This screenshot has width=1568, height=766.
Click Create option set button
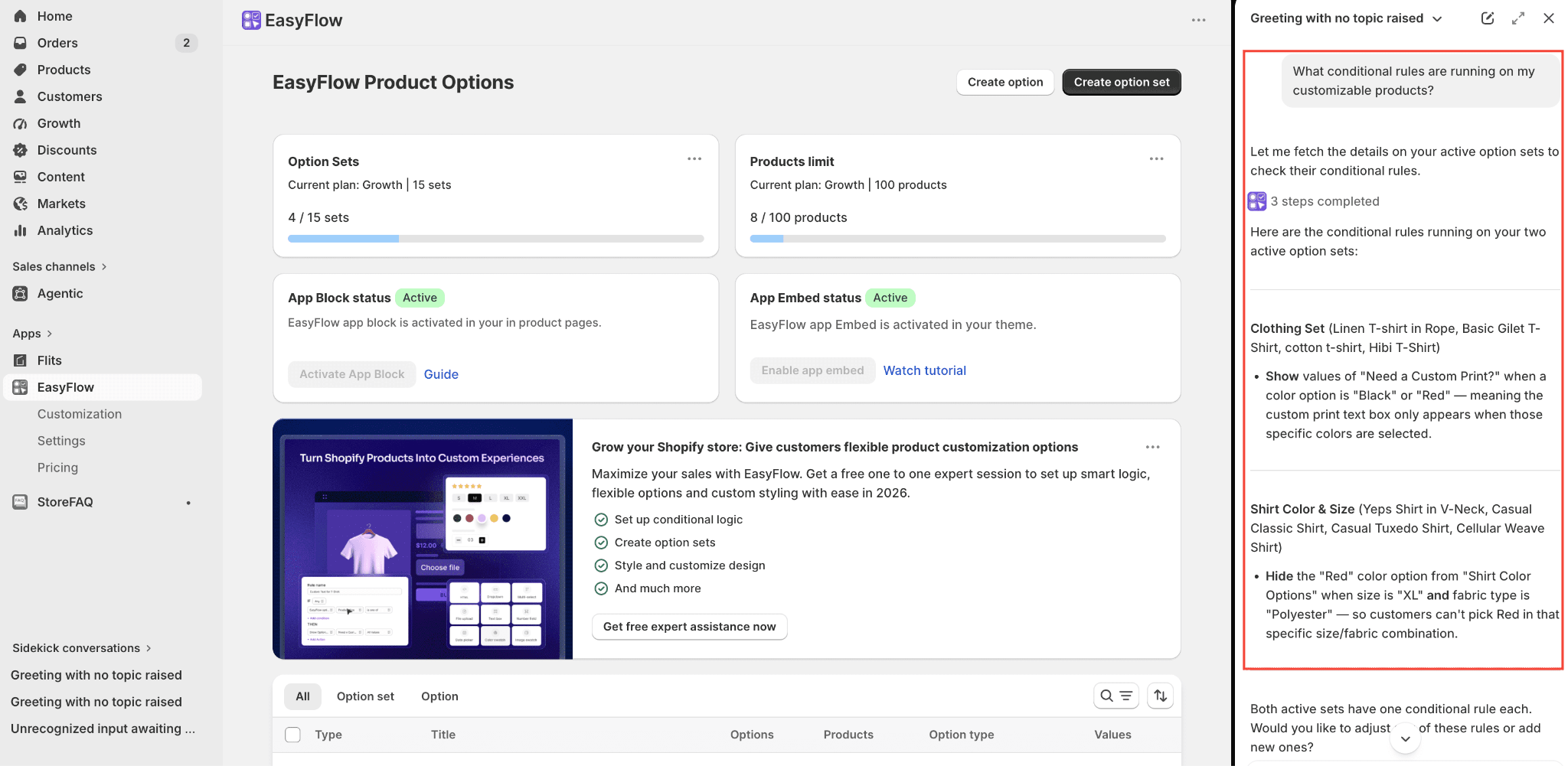point(1122,82)
